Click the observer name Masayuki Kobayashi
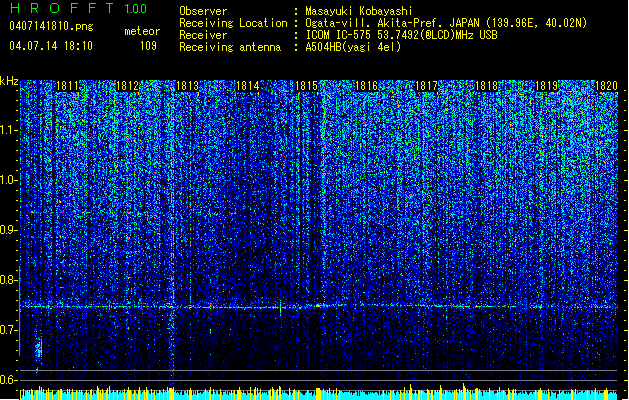The image size is (629, 400). pyautogui.click(x=359, y=11)
